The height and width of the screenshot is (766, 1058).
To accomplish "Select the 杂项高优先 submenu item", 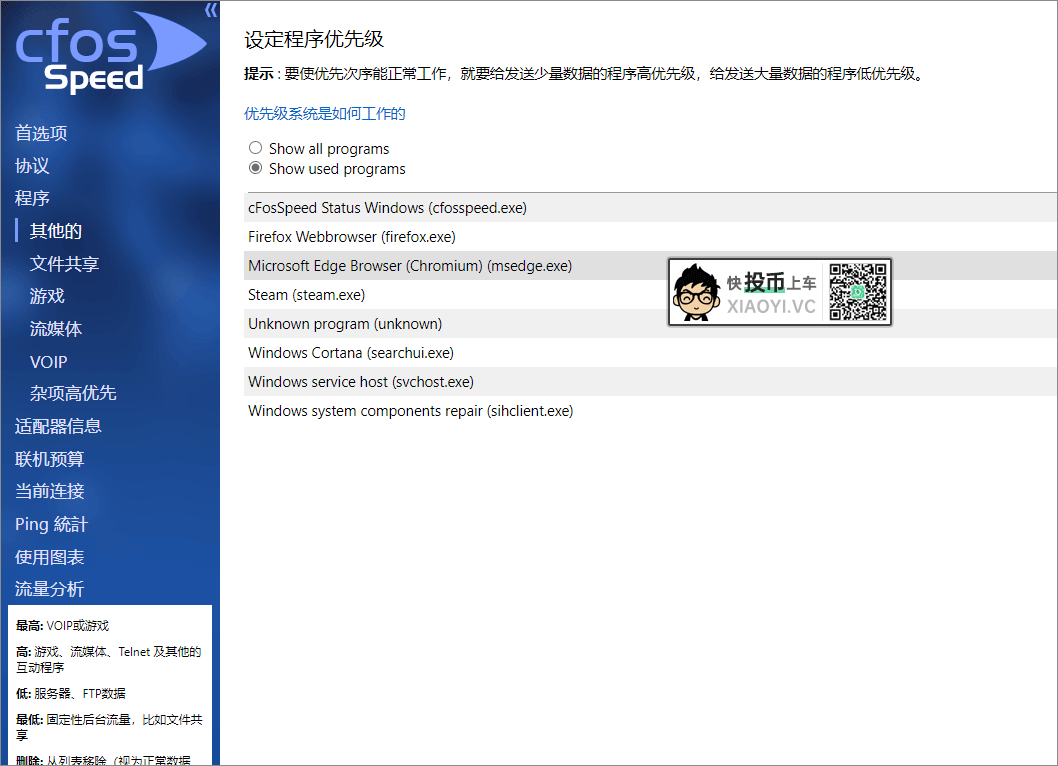I will 74,393.
